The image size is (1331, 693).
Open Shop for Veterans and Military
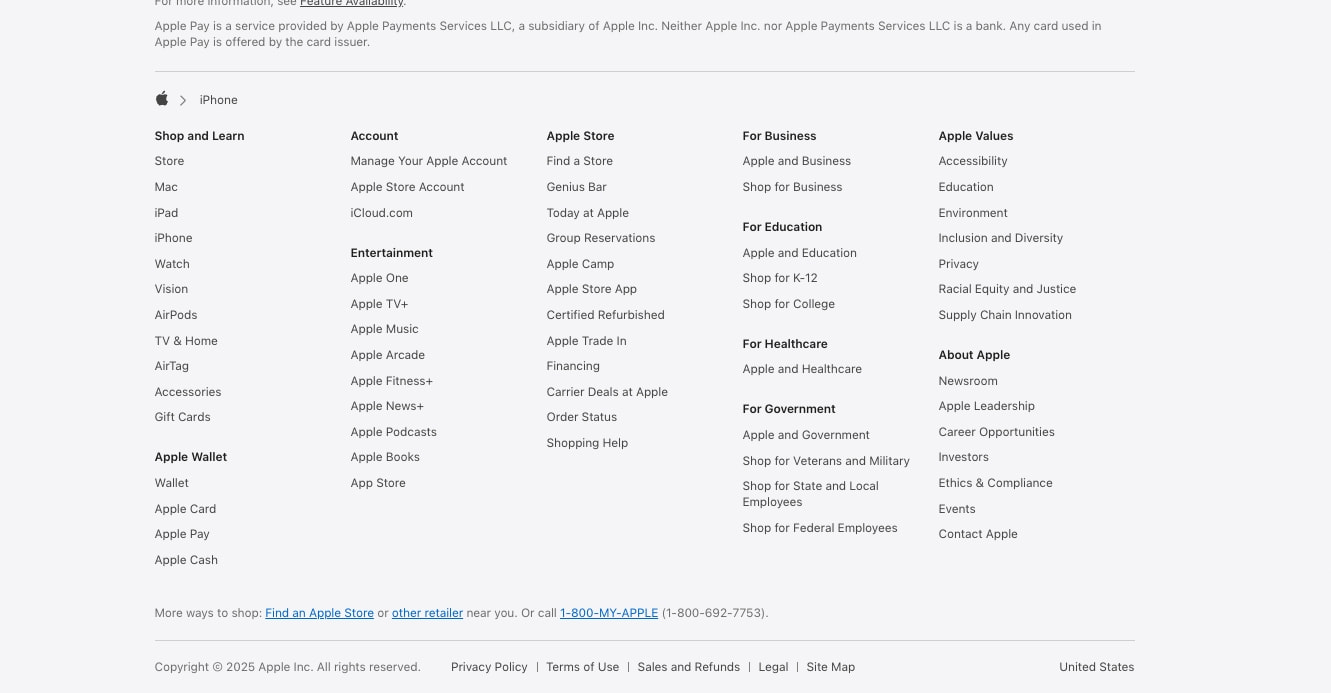[826, 461]
